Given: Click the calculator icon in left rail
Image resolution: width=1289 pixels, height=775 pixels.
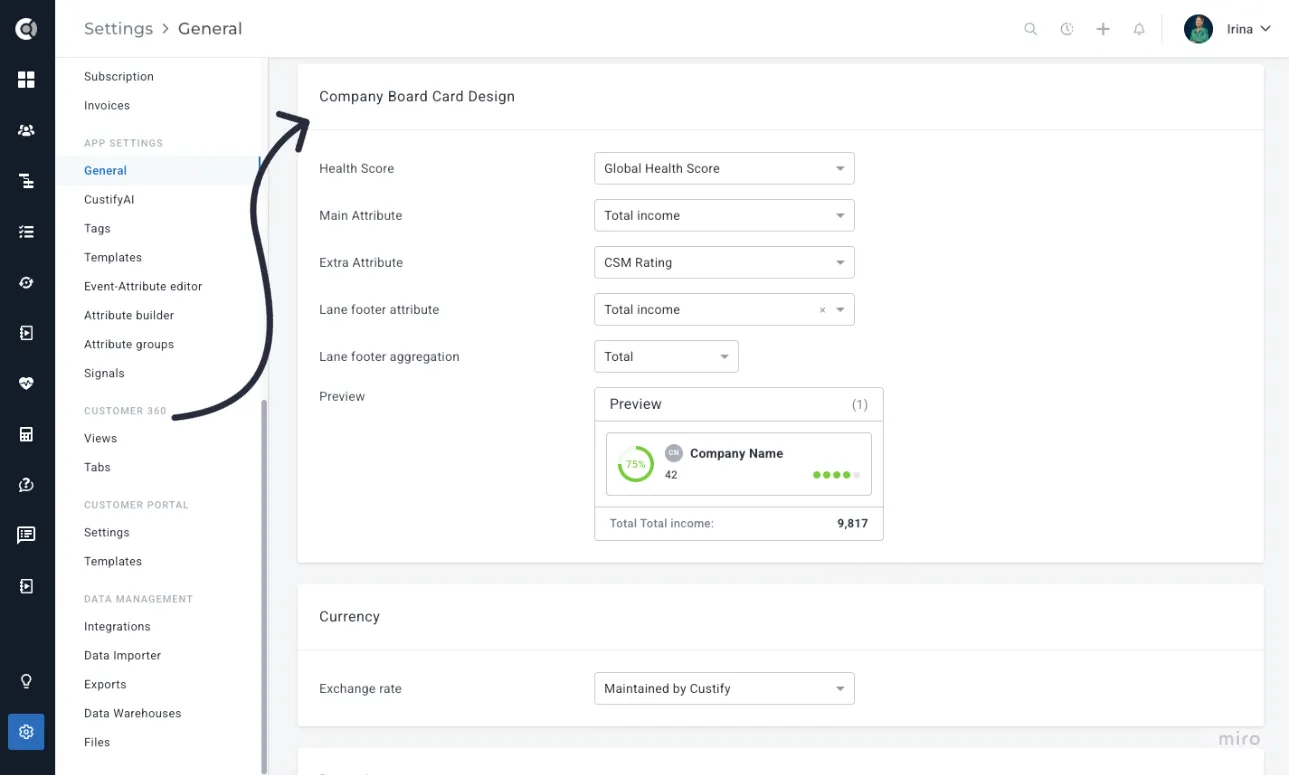Looking at the screenshot, I should [x=27, y=434].
